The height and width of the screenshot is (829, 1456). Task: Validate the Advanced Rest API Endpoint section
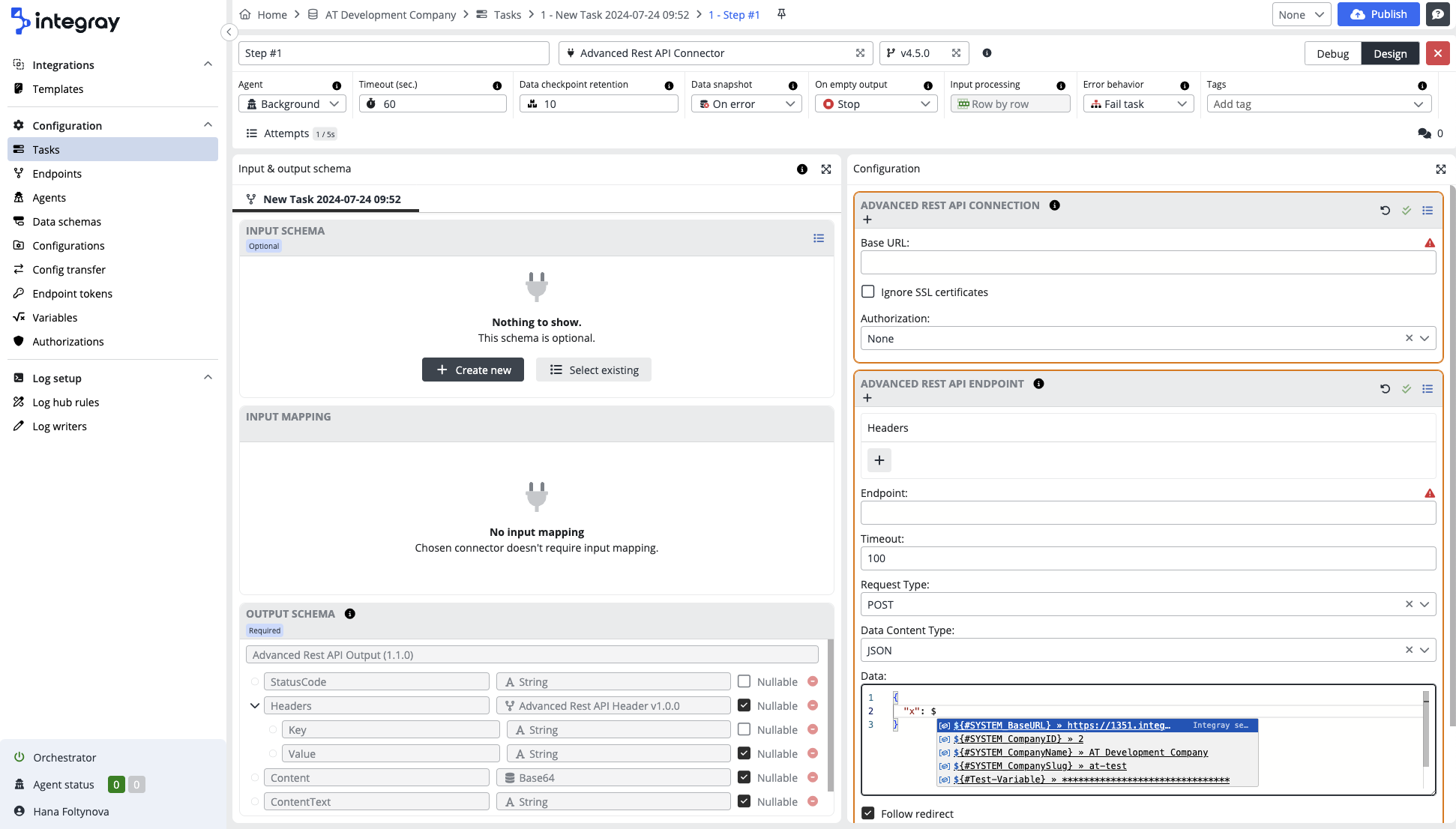point(1407,389)
